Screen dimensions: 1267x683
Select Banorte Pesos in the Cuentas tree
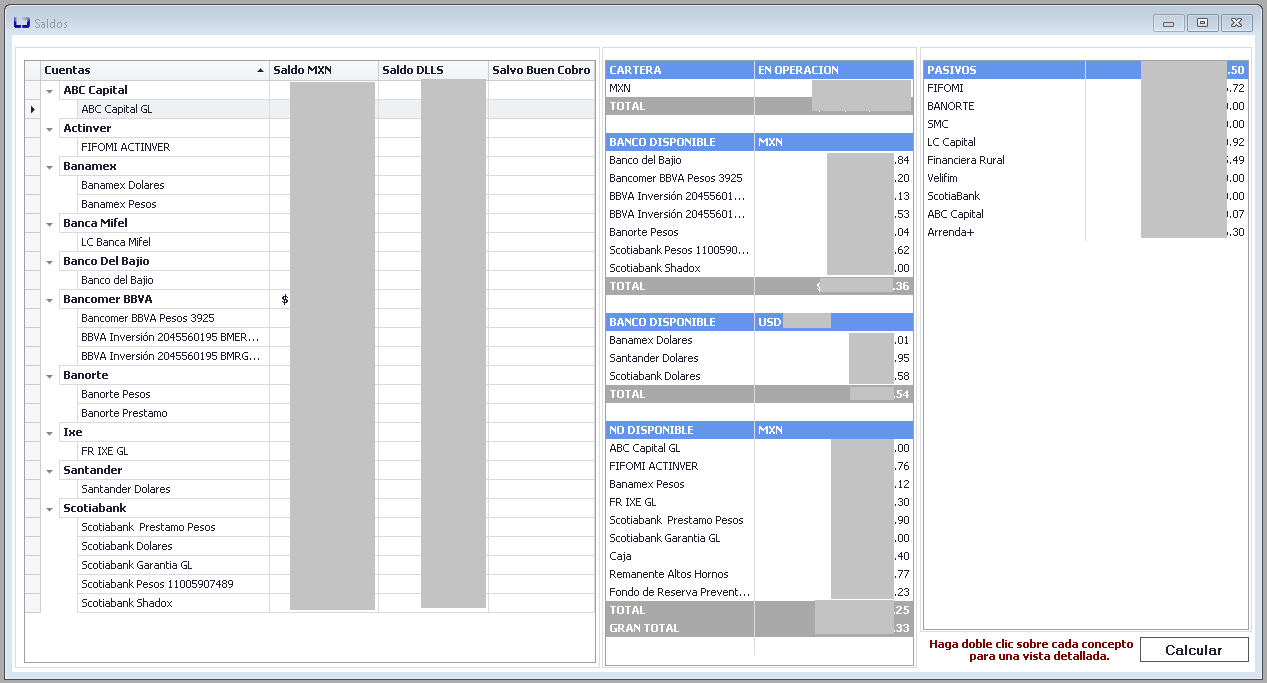coord(116,394)
